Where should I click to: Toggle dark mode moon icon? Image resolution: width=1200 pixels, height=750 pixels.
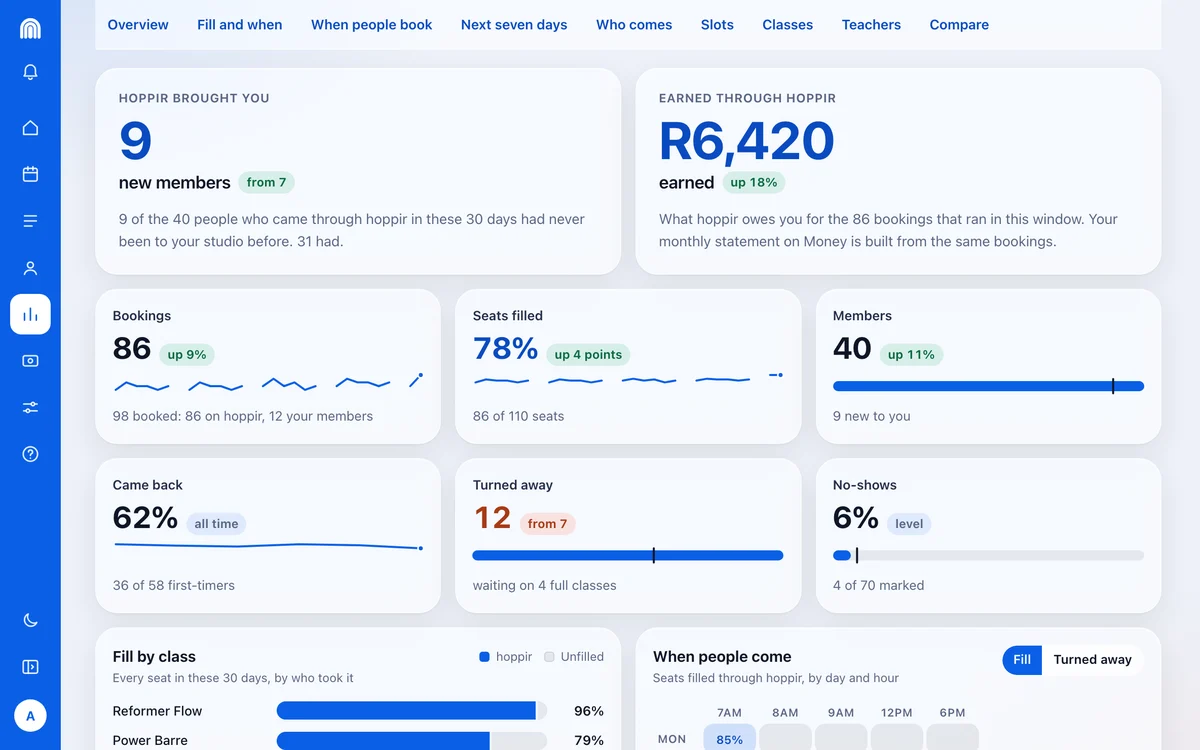30,620
